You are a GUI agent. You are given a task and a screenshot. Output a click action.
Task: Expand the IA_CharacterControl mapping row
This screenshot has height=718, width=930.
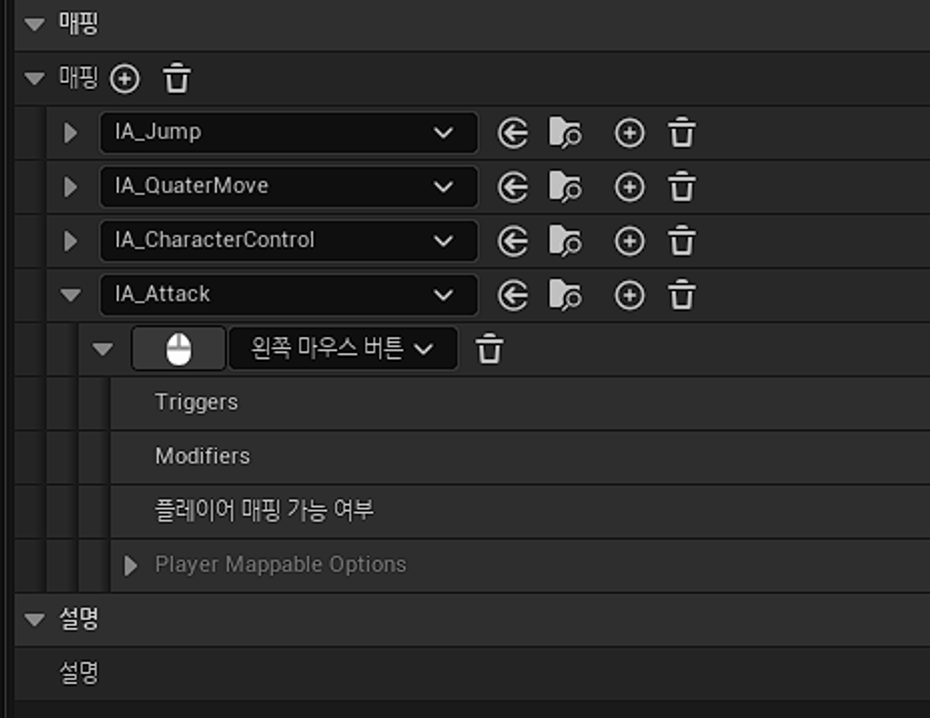click(71, 241)
